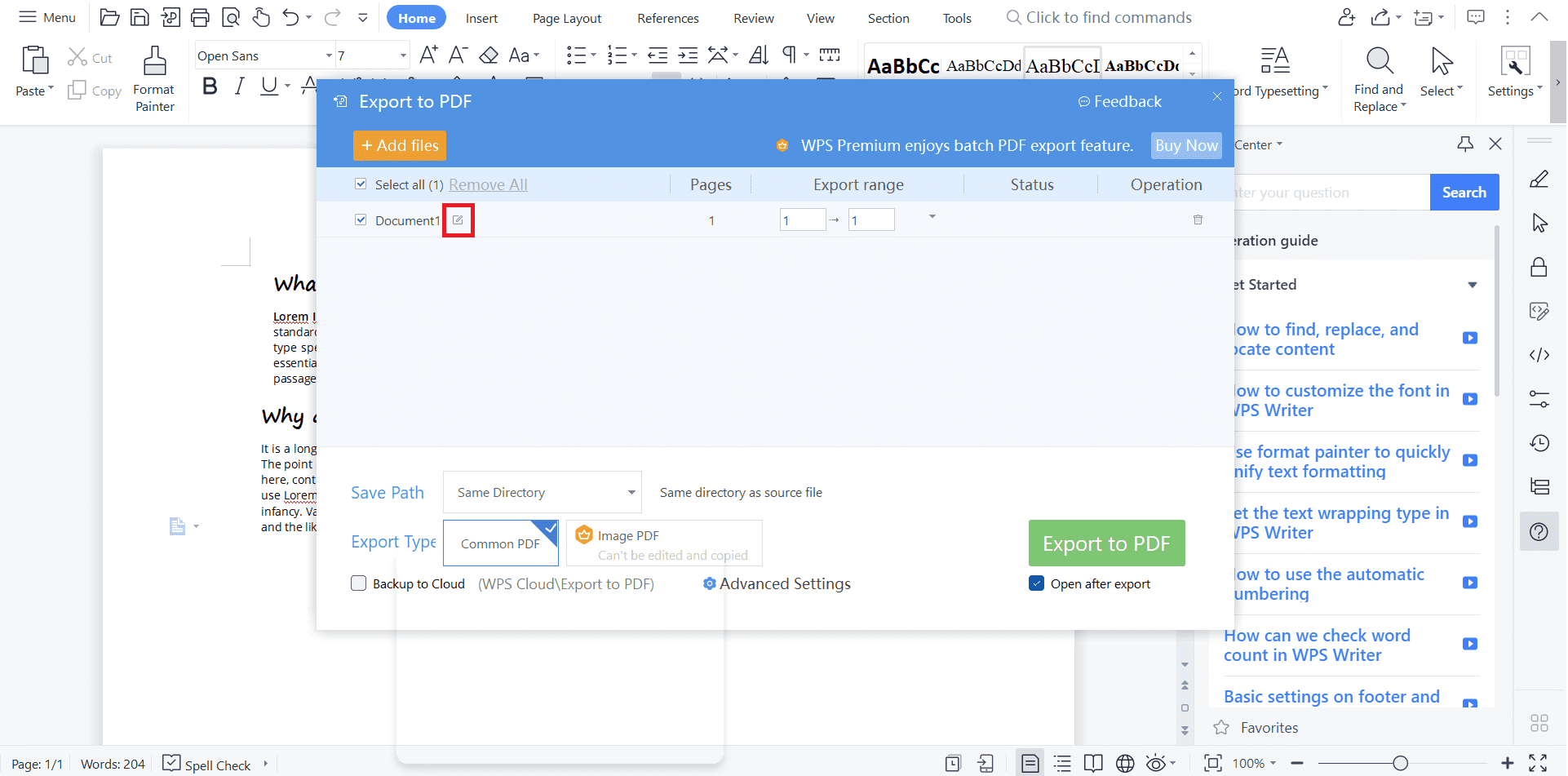Screen dimensions: 1568x776
Task: Open the underline style dropdown arrow
Action: coord(288,86)
